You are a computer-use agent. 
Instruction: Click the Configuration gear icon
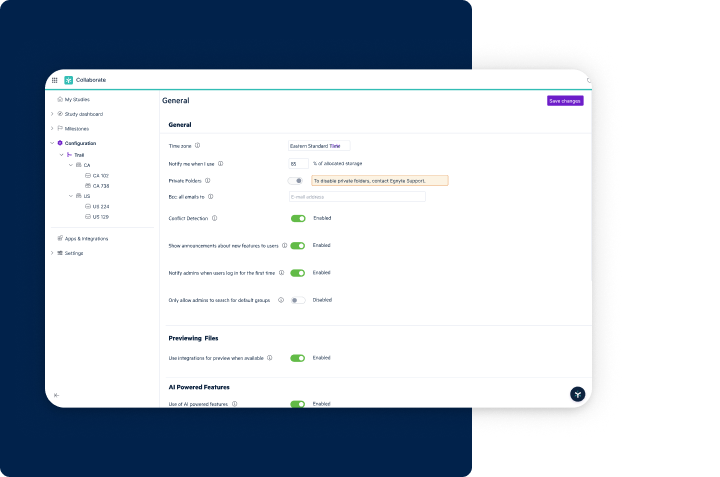[x=60, y=143]
